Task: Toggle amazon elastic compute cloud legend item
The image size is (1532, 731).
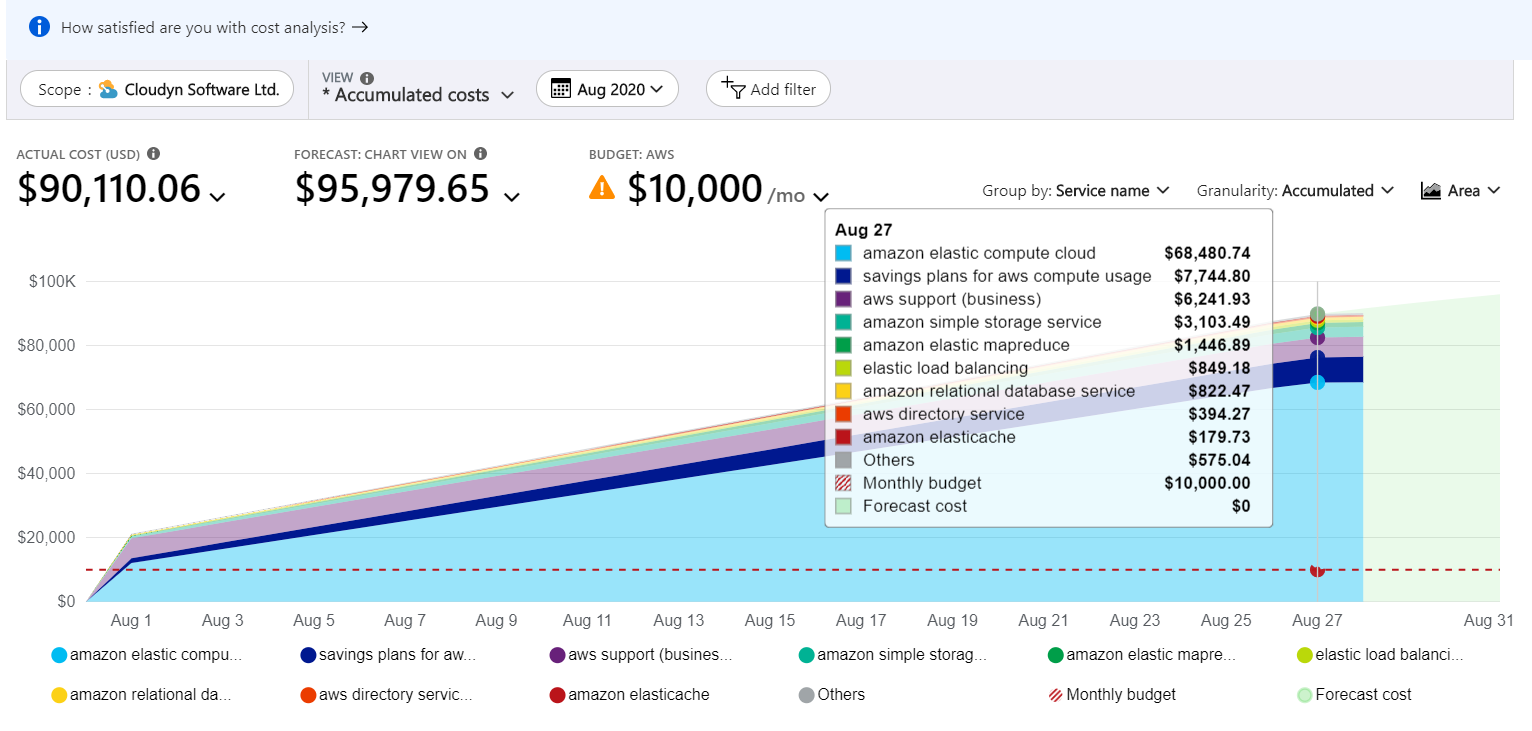Action: [x=146, y=656]
